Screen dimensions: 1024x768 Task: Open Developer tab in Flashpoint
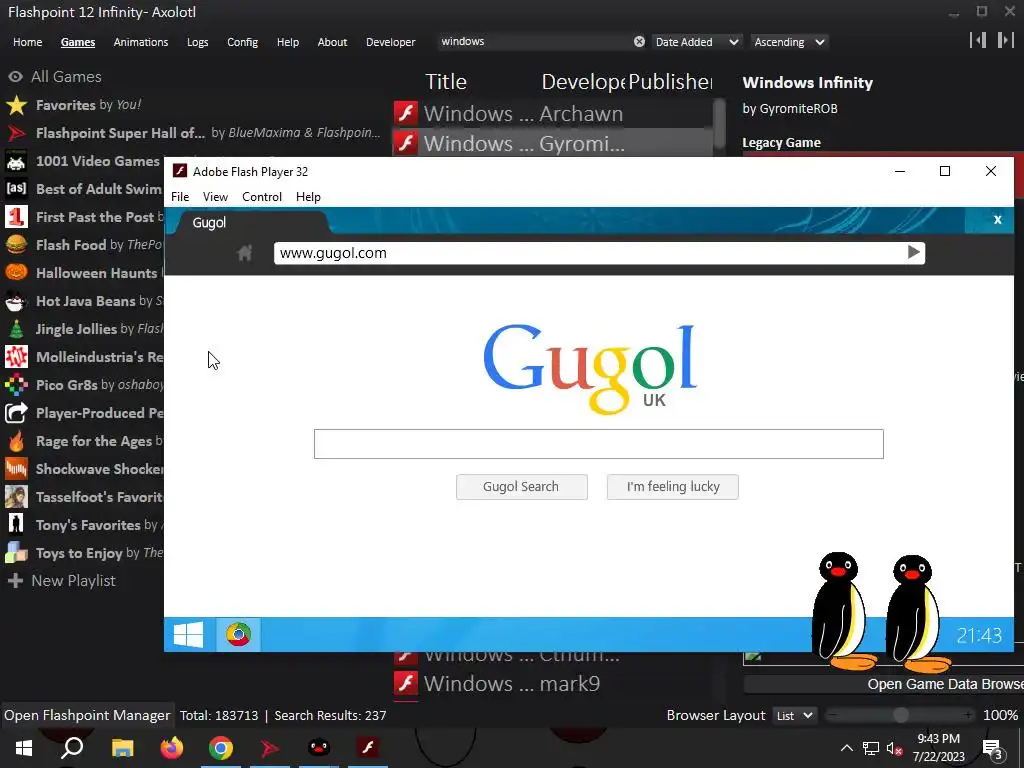coord(391,42)
